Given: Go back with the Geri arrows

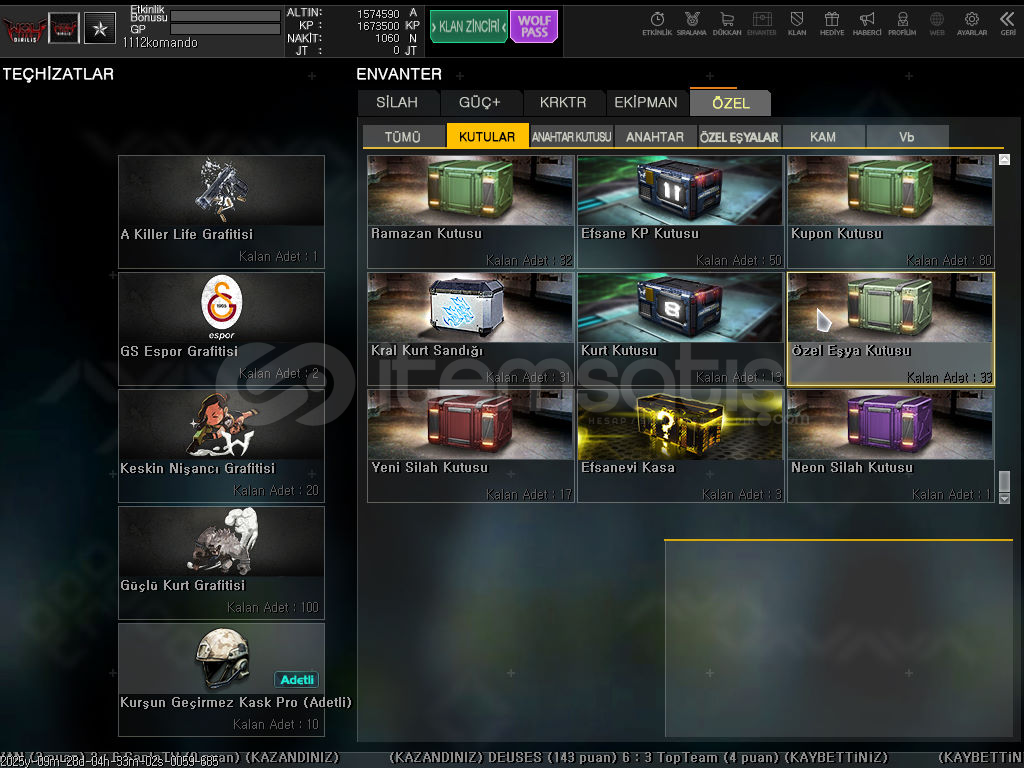Looking at the screenshot, I should pyautogui.click(x=1008, y=24).
